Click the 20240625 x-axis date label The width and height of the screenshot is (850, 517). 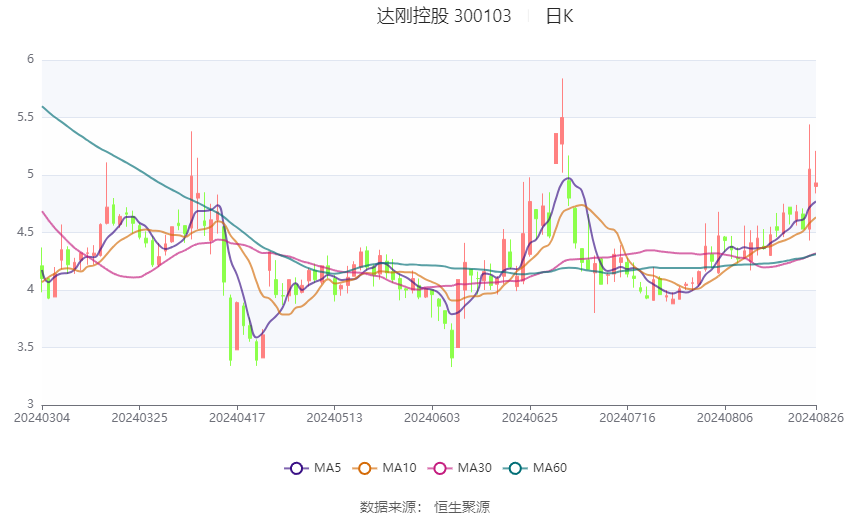click(530, 418)
